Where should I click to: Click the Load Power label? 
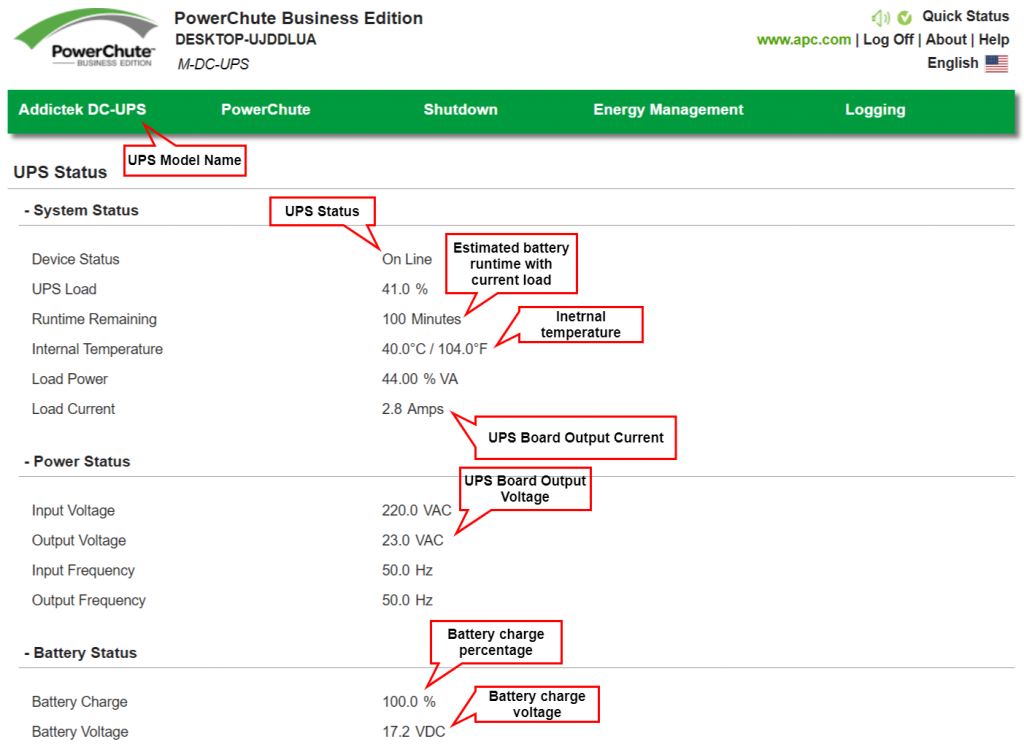point(70,379)
